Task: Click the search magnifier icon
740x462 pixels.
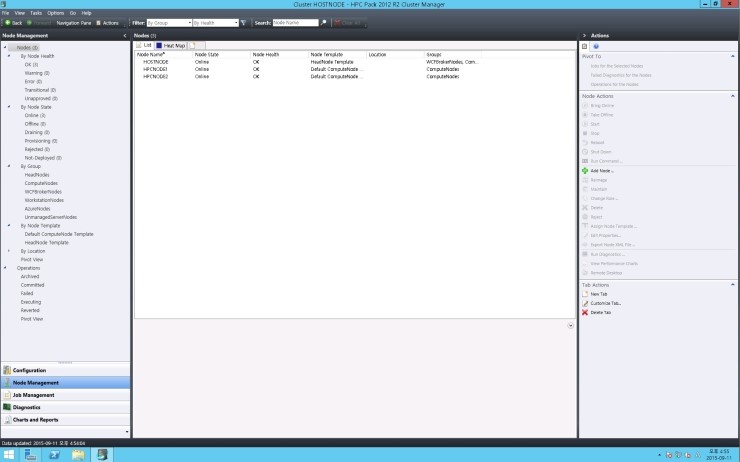Action: (x=323, y=23)
